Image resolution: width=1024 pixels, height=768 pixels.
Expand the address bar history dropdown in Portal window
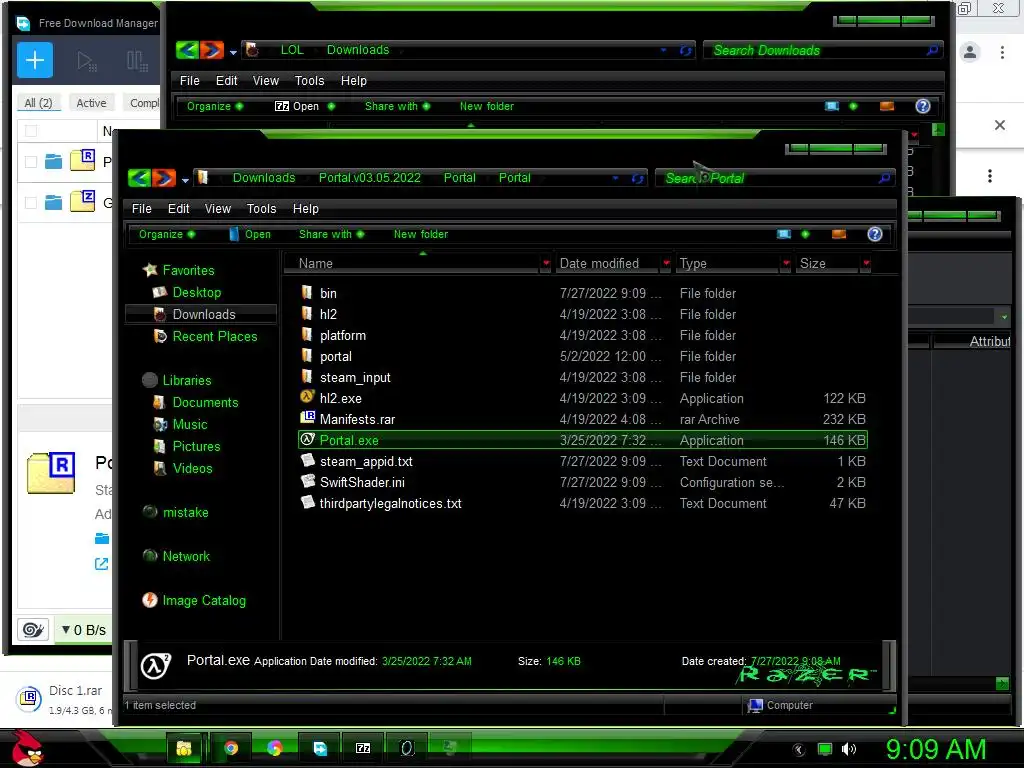[615, 178]
